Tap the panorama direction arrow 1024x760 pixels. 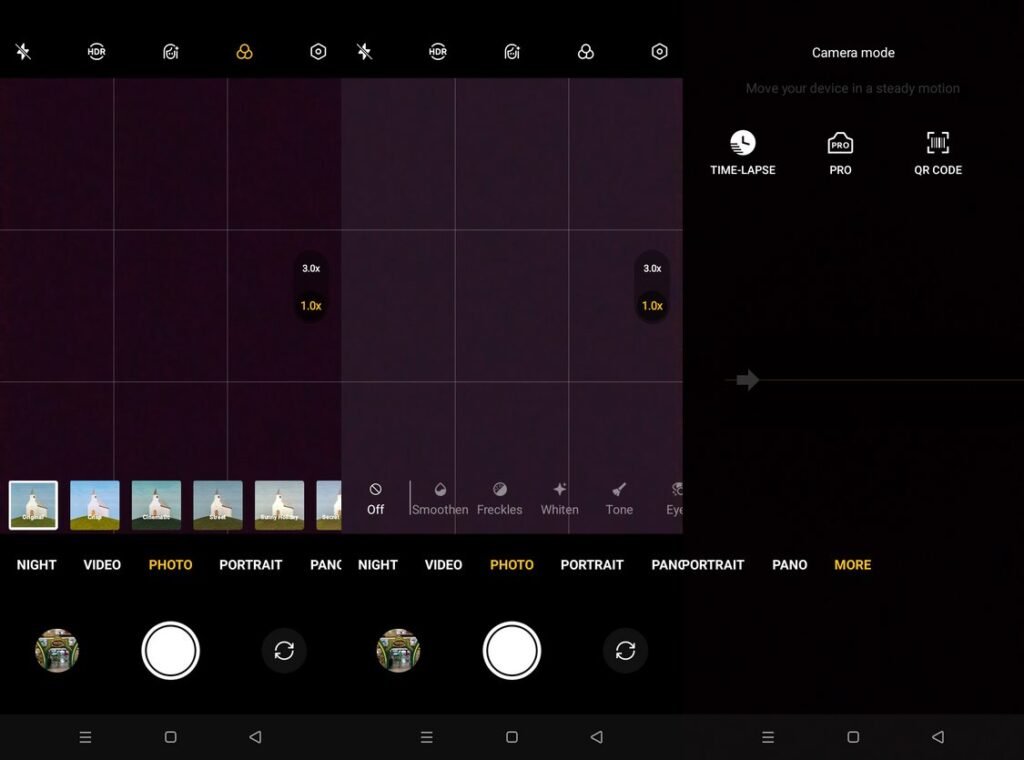[x=747, y=380]
